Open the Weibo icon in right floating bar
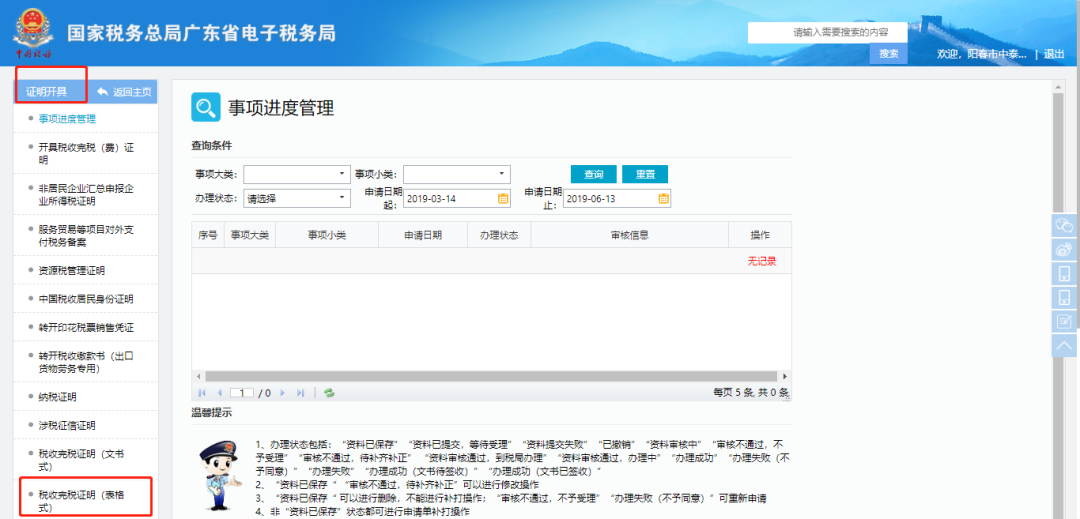1080x519 pixels. [x=1065, y=249]
